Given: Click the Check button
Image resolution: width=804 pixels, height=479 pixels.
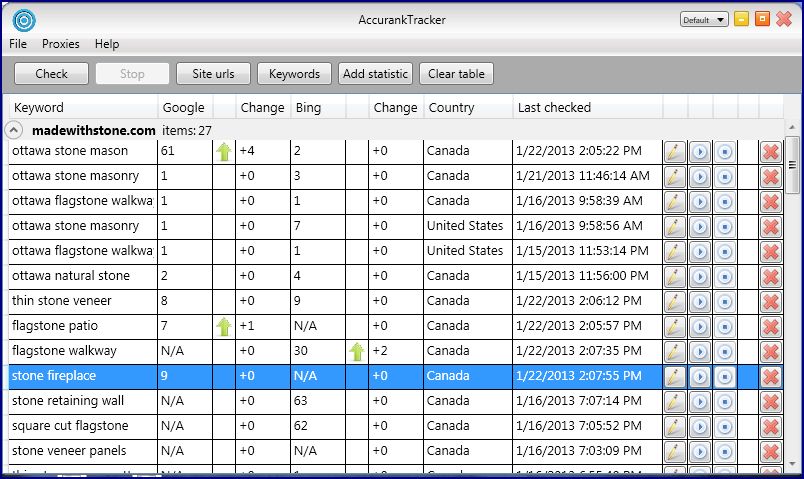Looking at the screenshot, I should click(51, 74).
